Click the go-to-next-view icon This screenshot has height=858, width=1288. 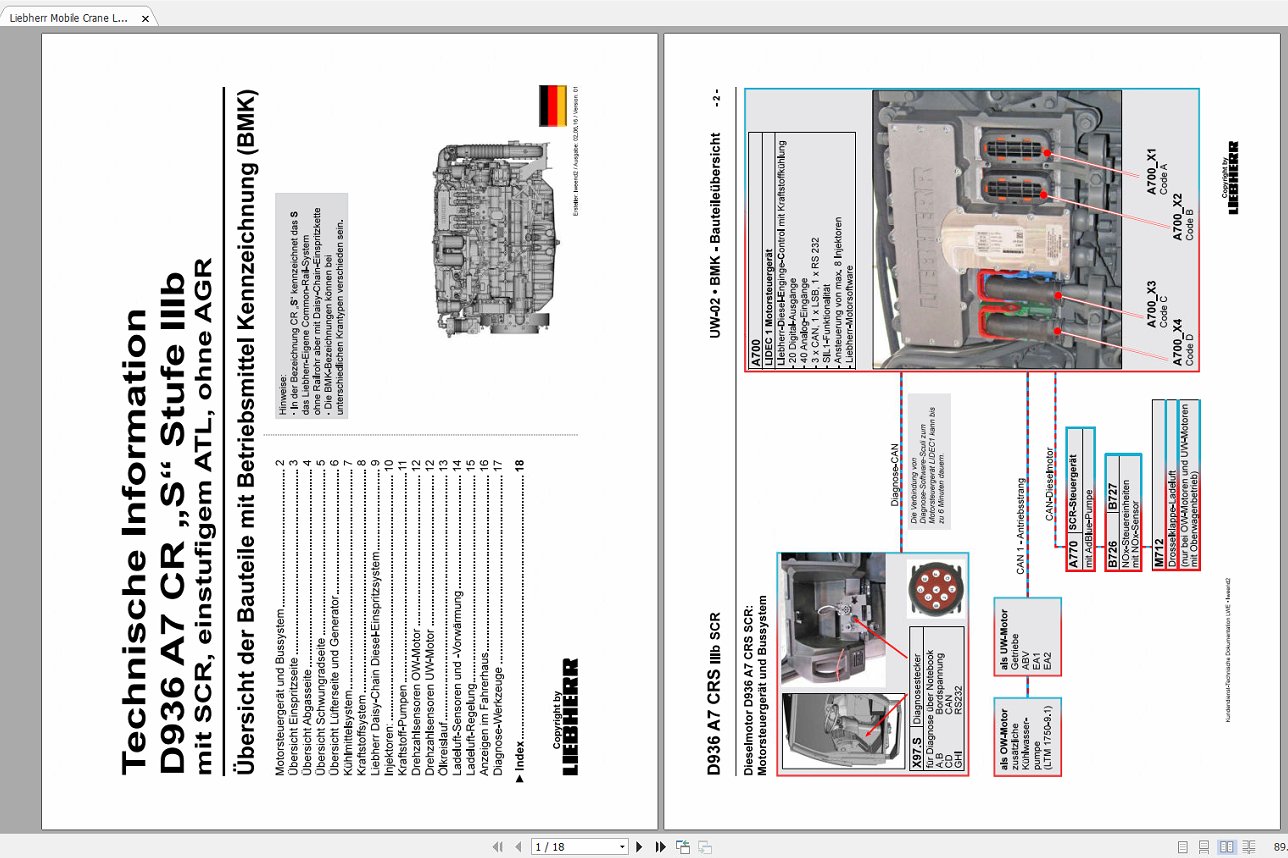coord(705,846)
